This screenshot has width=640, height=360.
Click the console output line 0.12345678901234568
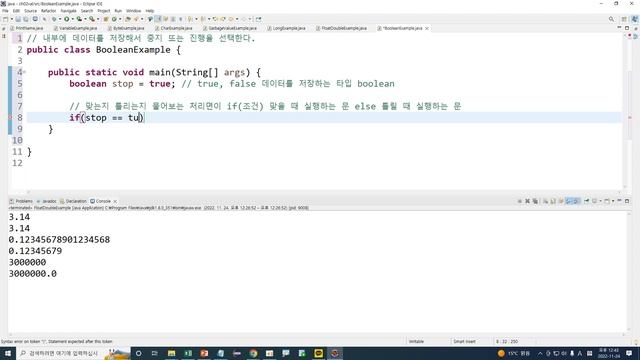tap(59, 240)
